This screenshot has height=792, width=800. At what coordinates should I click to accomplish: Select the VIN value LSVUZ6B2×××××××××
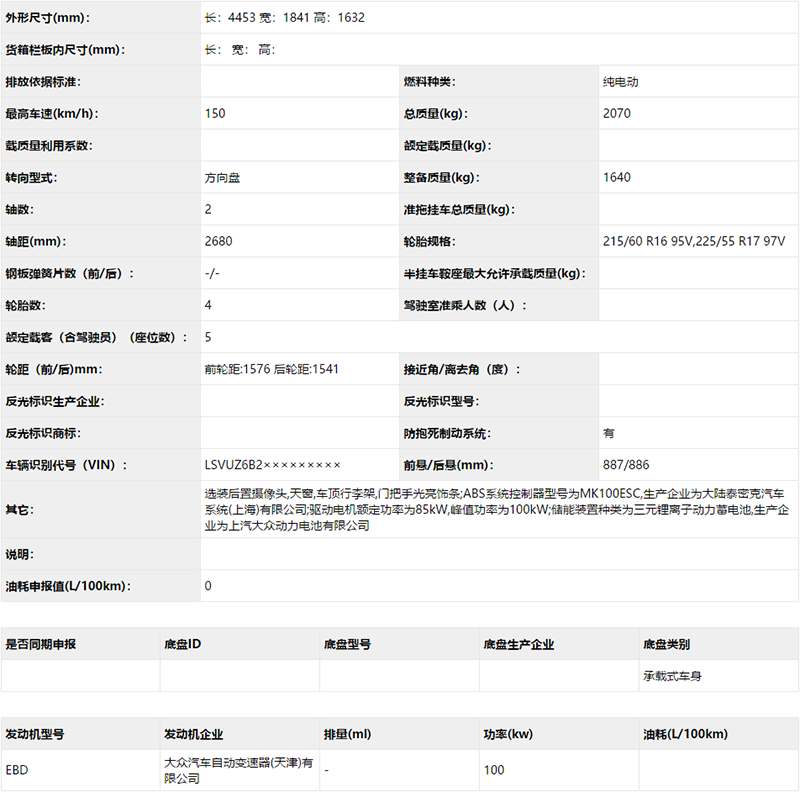point(272,465)
